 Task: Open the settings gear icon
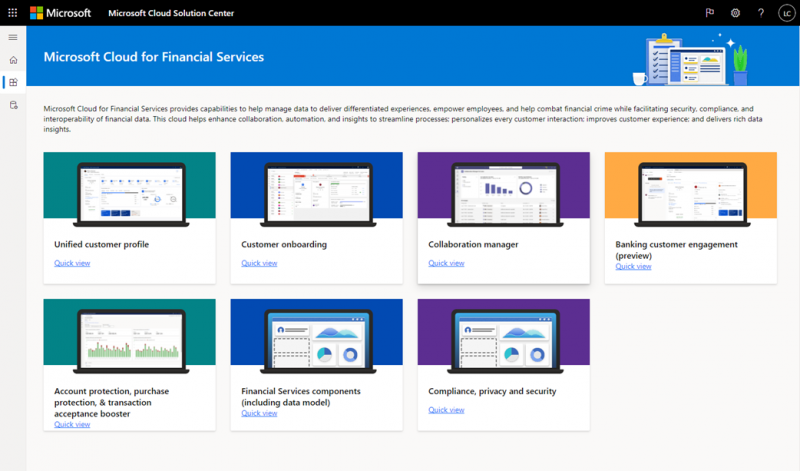(735, 13)
